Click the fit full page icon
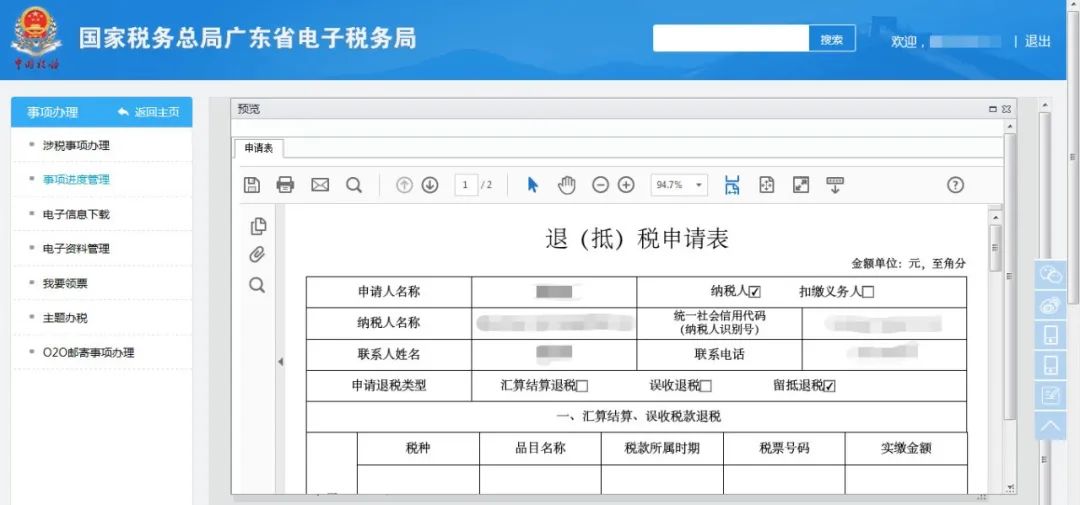This screenshot has width=1080, height=505. click(x=767, y=185)
